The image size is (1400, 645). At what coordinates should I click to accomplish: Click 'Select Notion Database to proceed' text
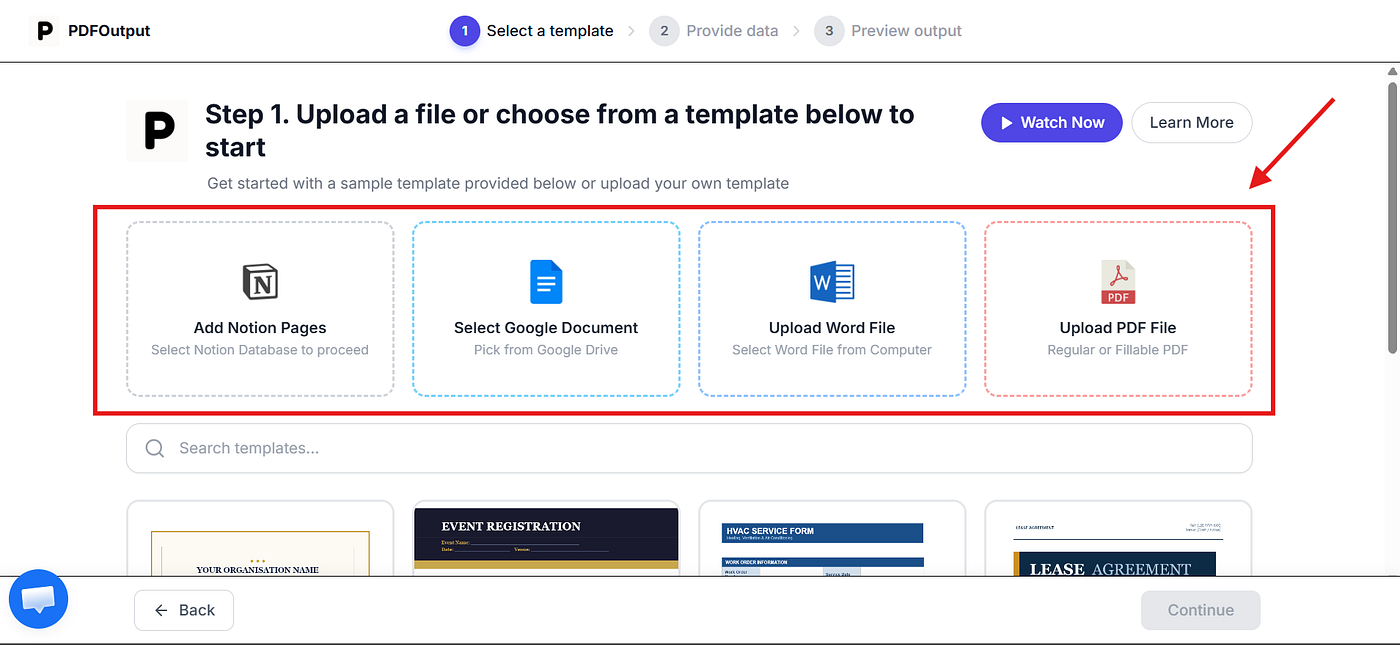[260, 350]
